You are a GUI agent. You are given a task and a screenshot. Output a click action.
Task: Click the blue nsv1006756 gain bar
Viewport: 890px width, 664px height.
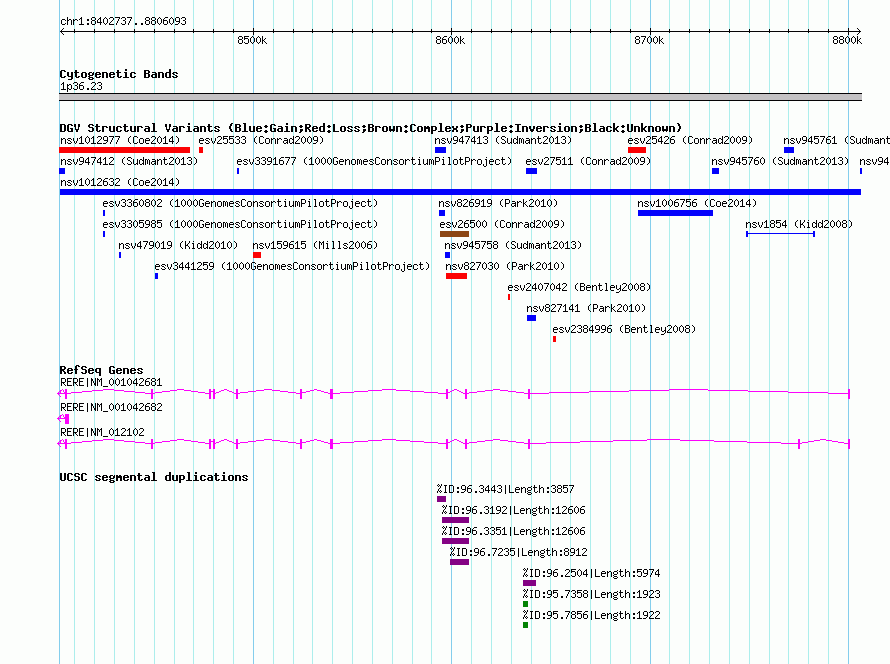675,213
